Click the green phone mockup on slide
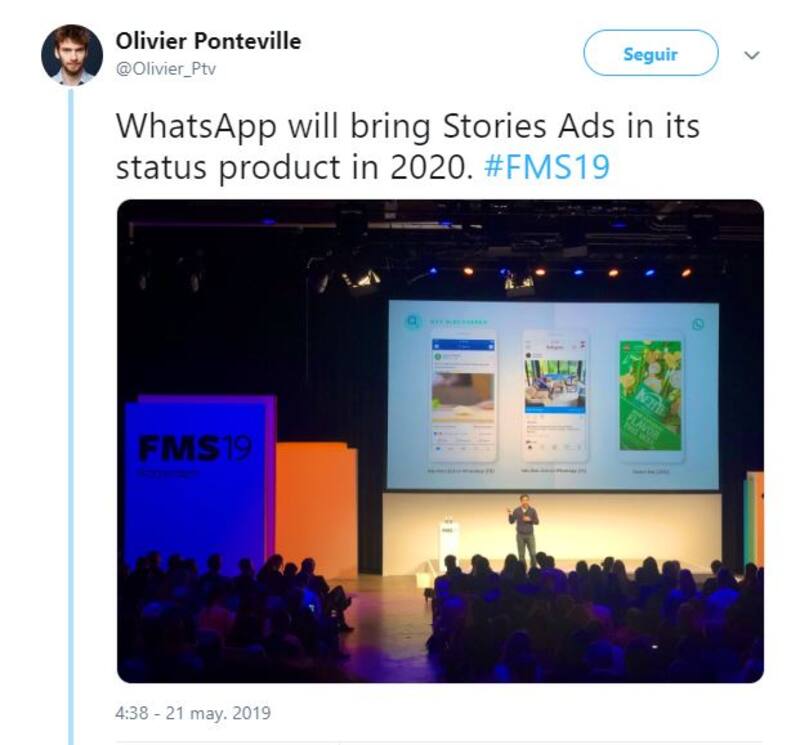Screen dimensions: 800x745 (x=650, y=394)
